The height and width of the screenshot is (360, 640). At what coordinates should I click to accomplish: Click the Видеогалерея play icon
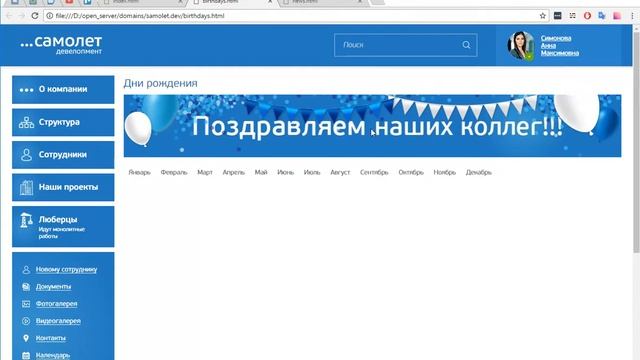[26, 321]
